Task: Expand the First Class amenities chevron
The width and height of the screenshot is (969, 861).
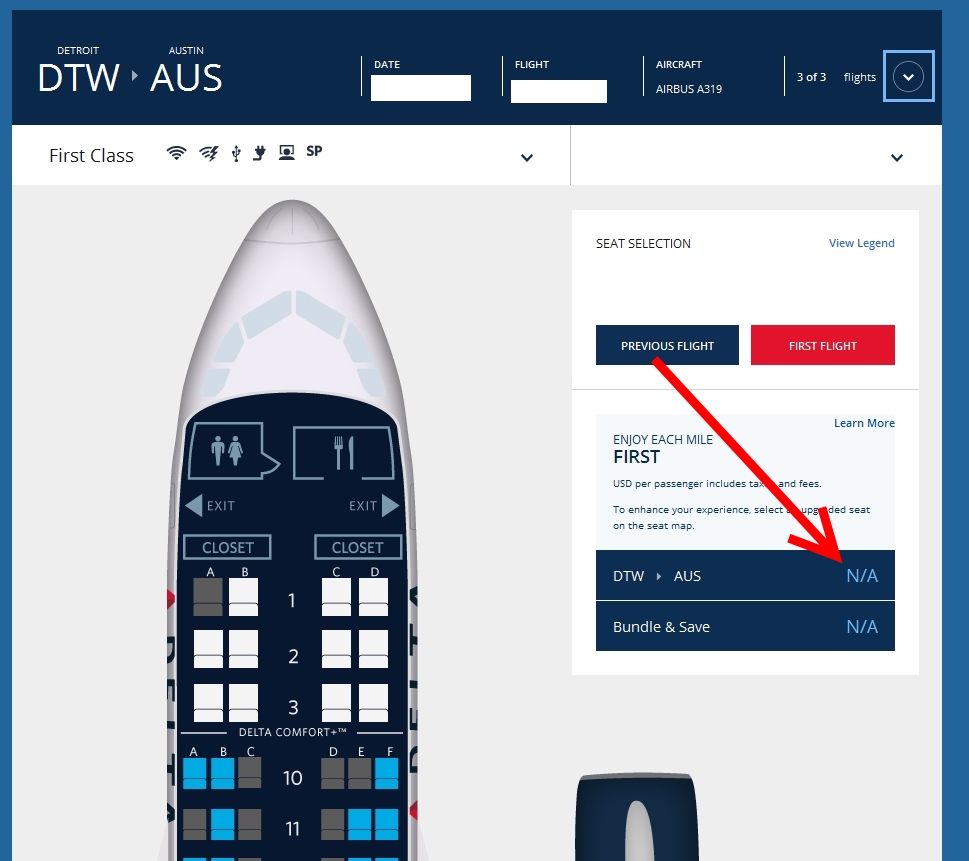Action: tap(527, 158)
